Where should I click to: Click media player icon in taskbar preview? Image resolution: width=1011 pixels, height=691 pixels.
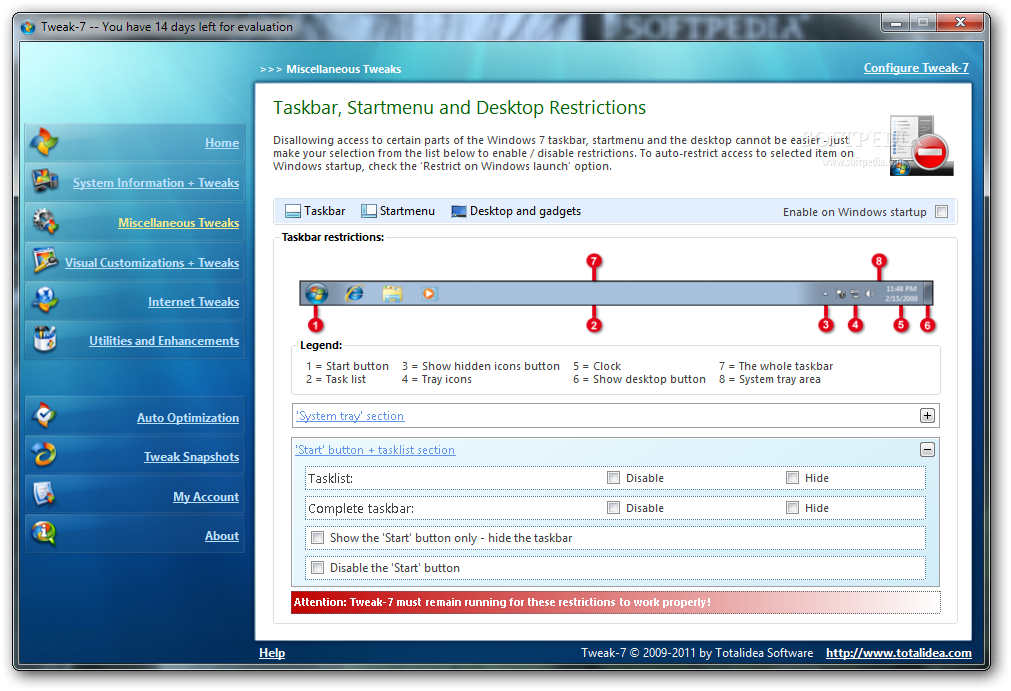pos(429,294)
